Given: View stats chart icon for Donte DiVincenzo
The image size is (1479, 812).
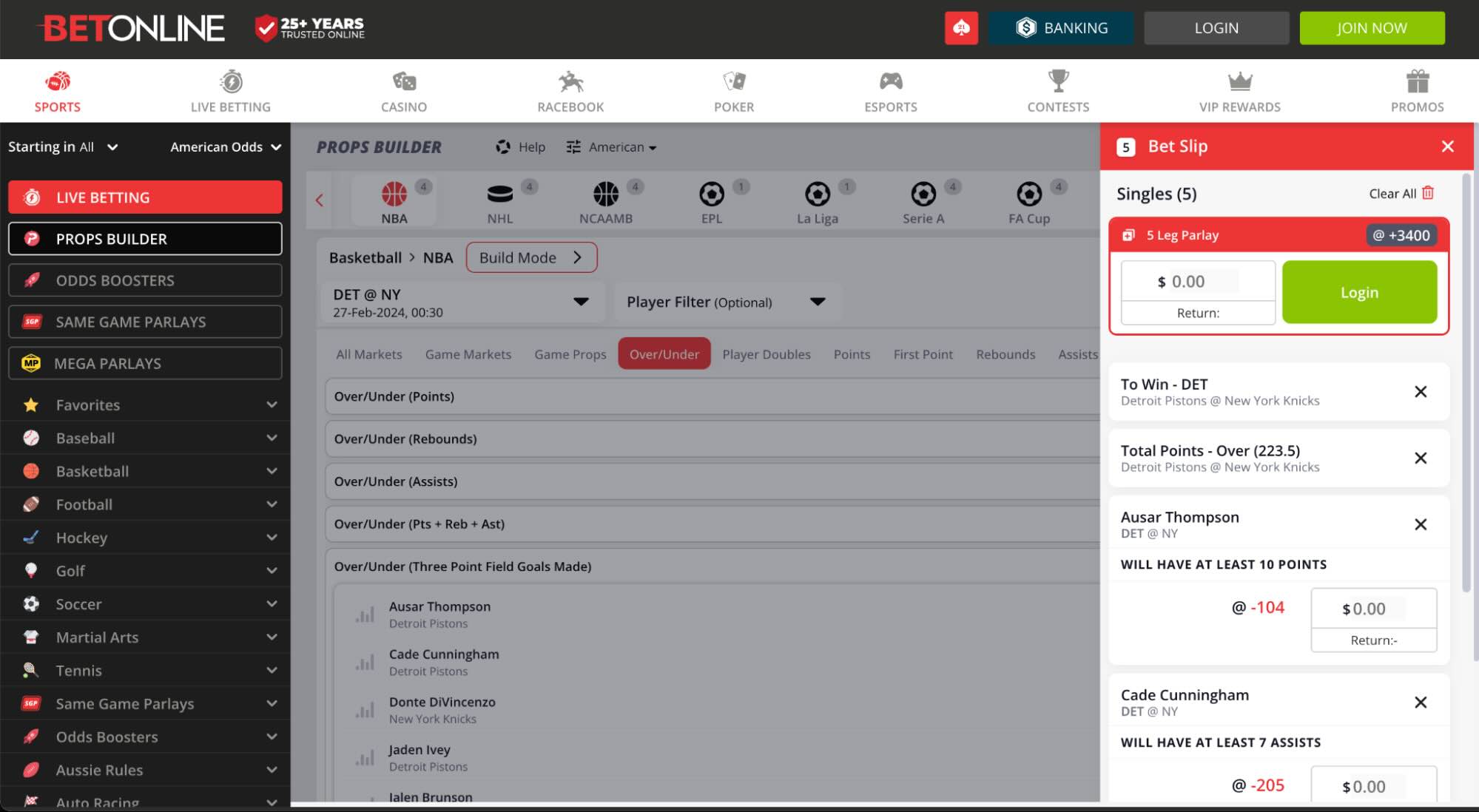Looking at the screenshot, I should (x=365, y=710).
